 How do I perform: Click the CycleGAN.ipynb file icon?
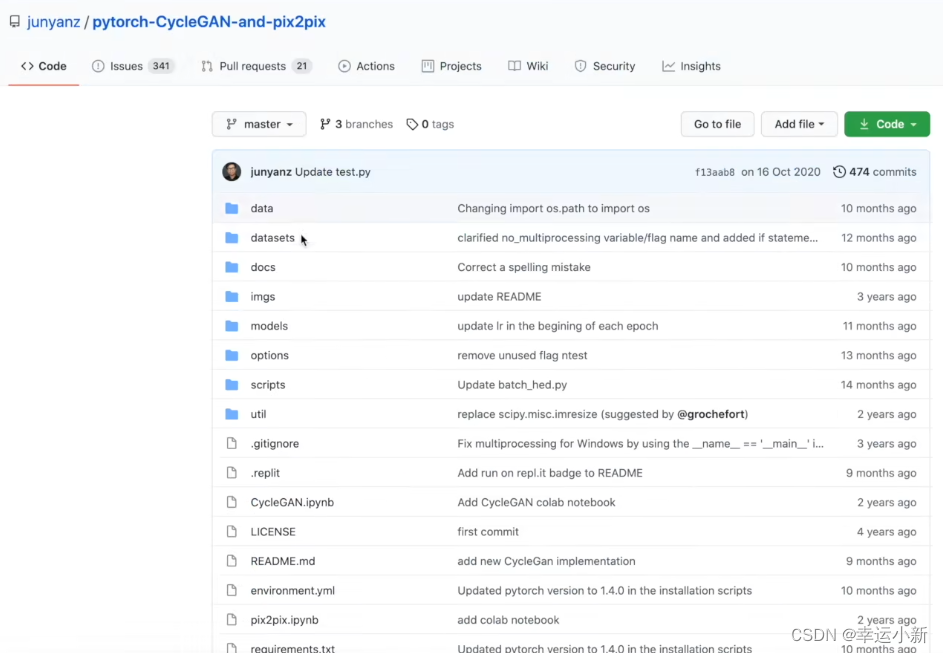[x=232, y=502]
